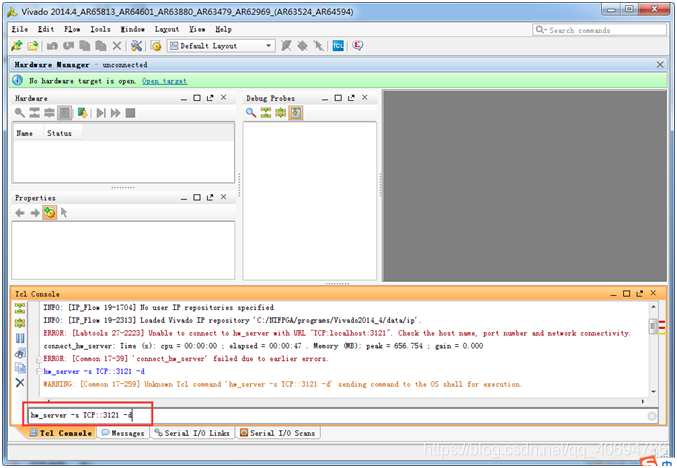Click the Labtools 27-2223 error line

pyautogui.click(x=337, y=333)
